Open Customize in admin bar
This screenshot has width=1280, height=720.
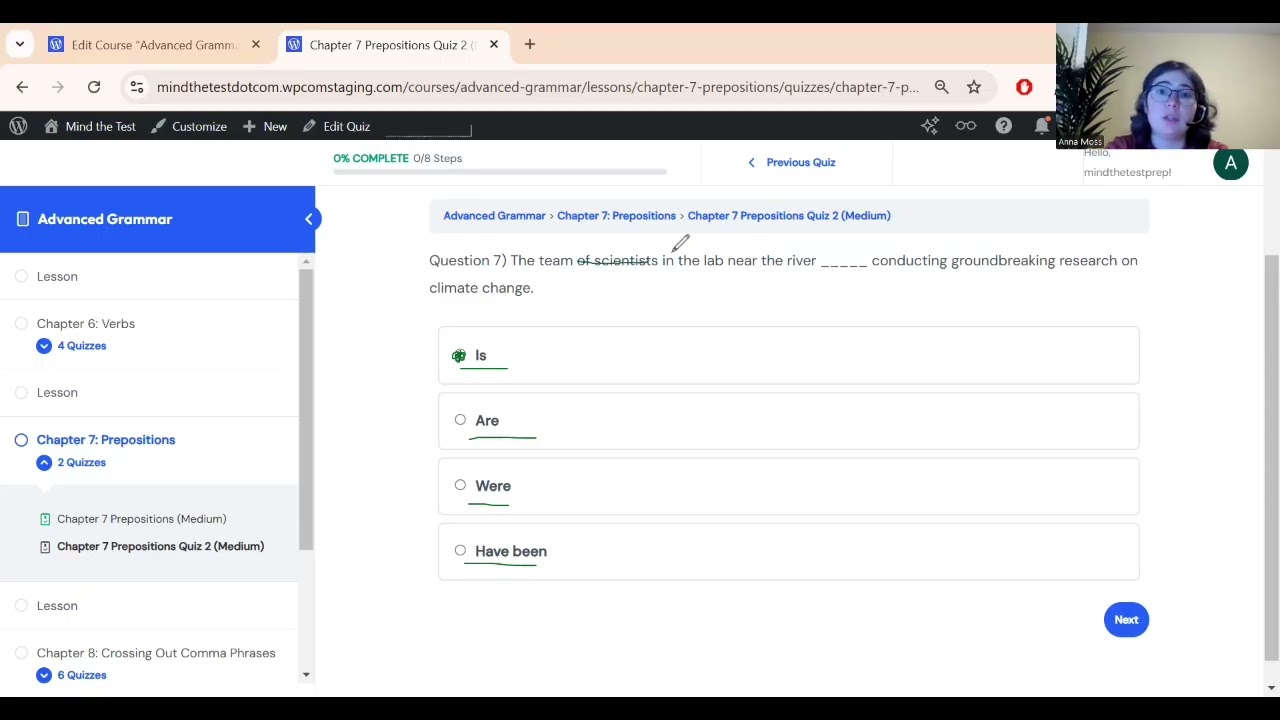(x=189, y=126)
